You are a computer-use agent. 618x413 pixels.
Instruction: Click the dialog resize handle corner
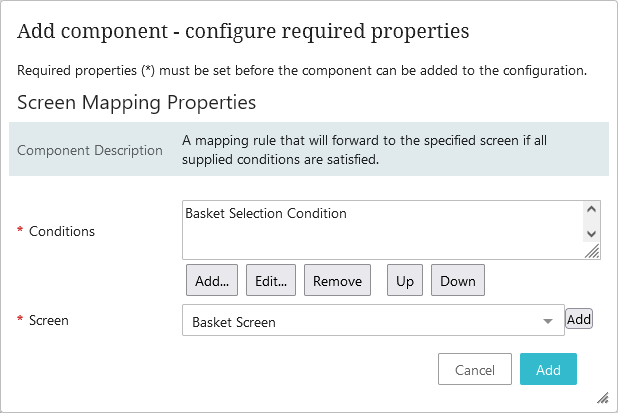point(603,398)
